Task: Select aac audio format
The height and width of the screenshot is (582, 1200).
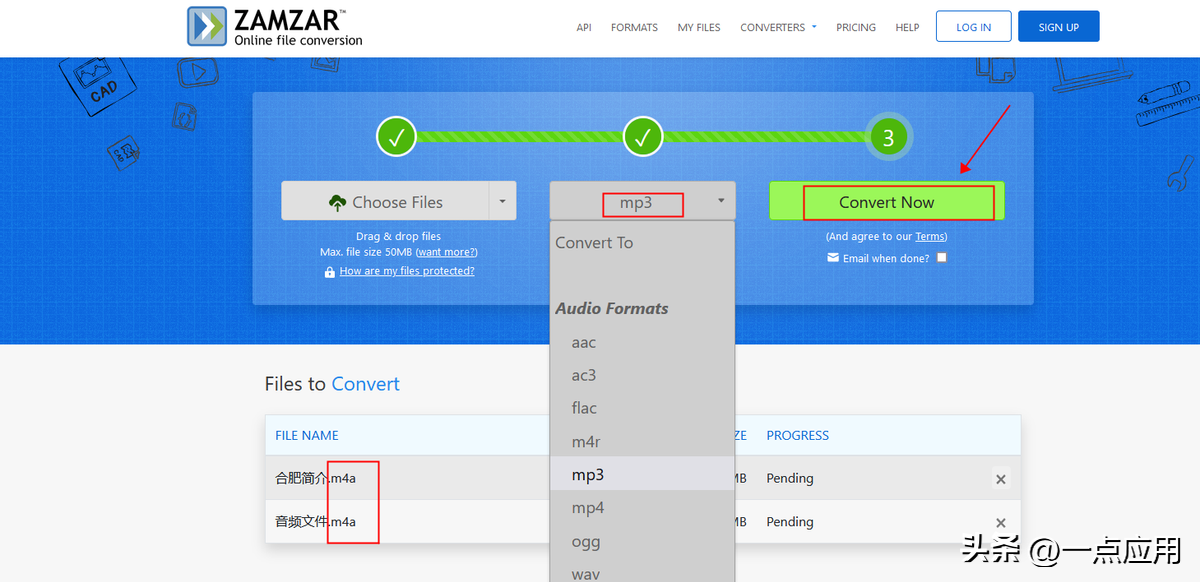Action: point(642,342)
